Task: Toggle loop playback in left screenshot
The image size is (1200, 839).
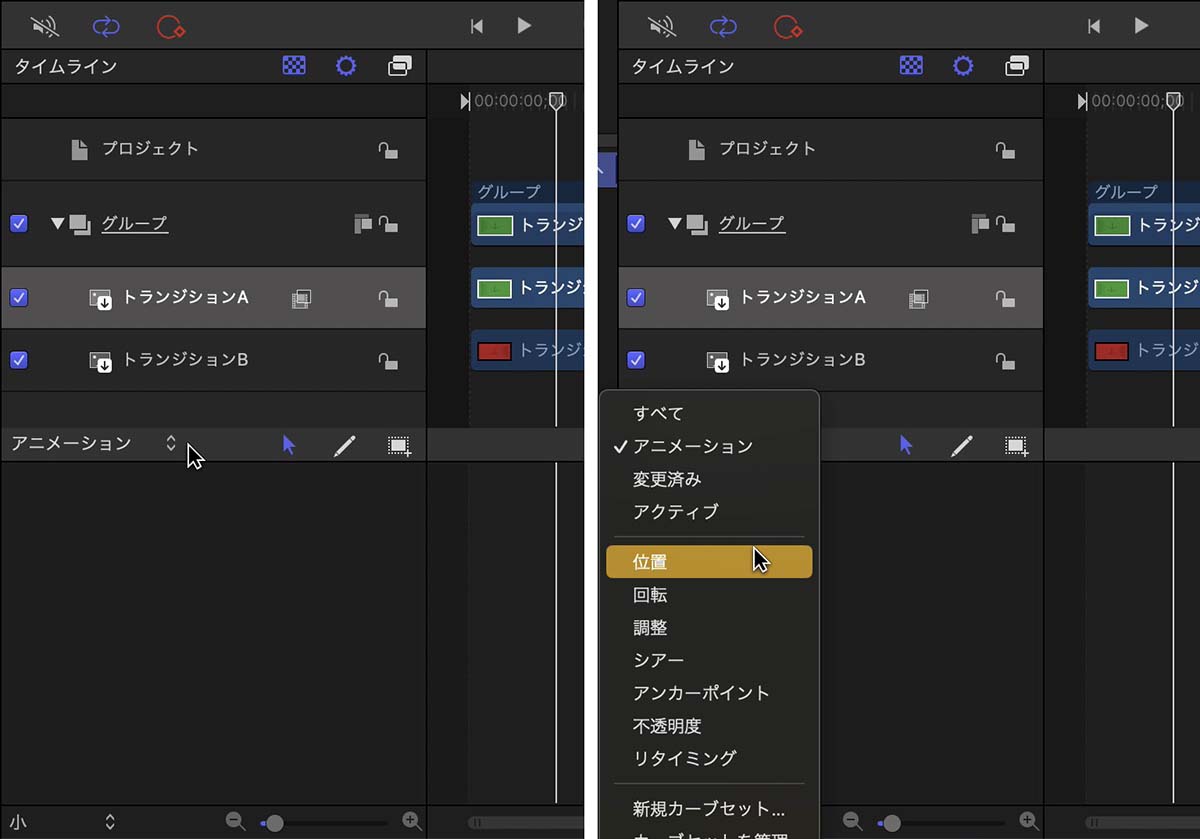Action: click(105, 26)
